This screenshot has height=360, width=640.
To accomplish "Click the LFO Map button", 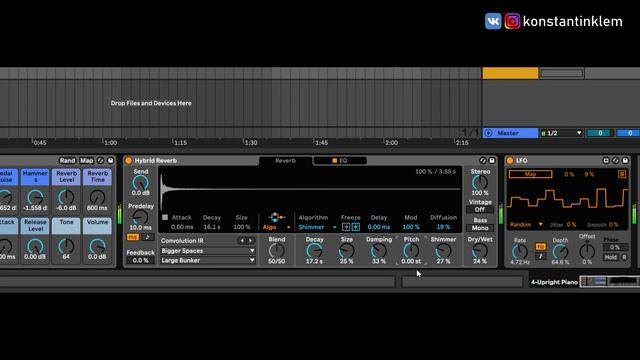I will [530, 174].
